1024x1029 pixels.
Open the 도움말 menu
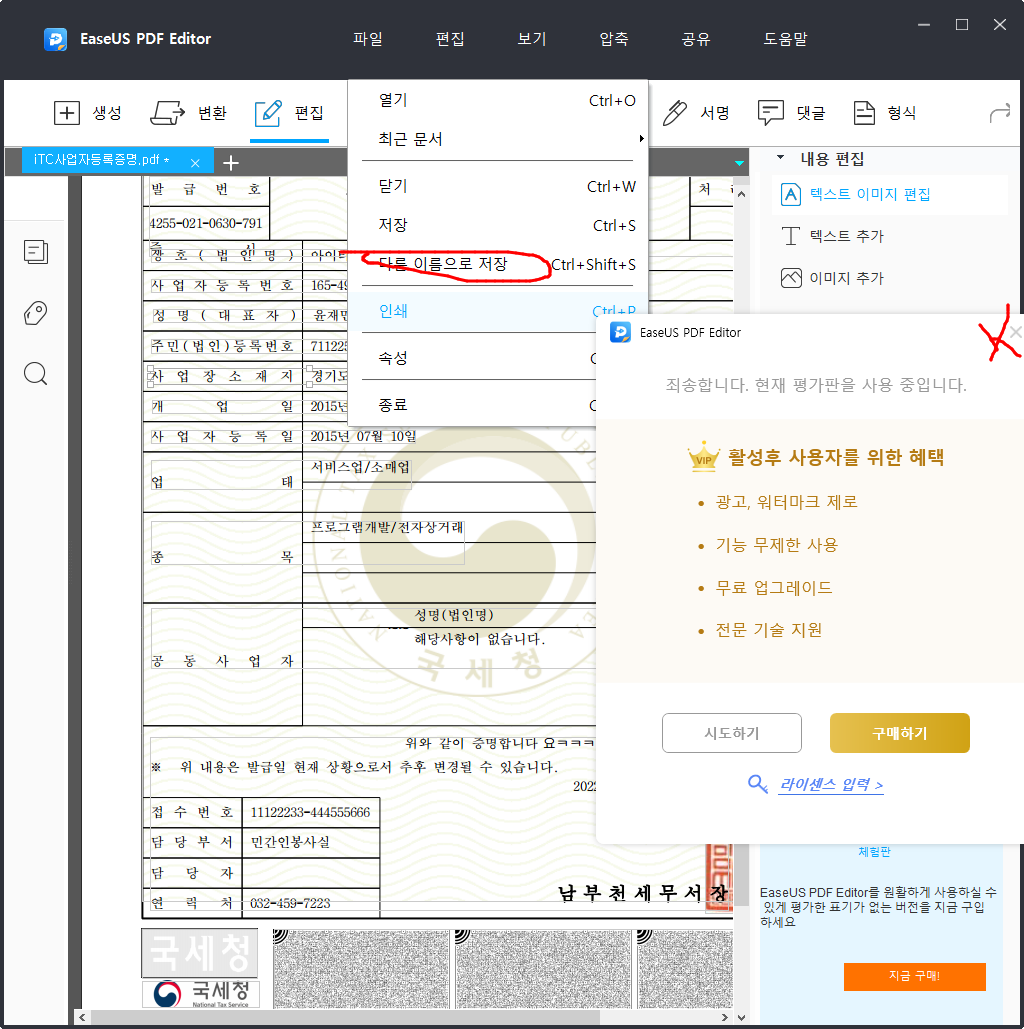pyautogui.click(x=786, y=39)
